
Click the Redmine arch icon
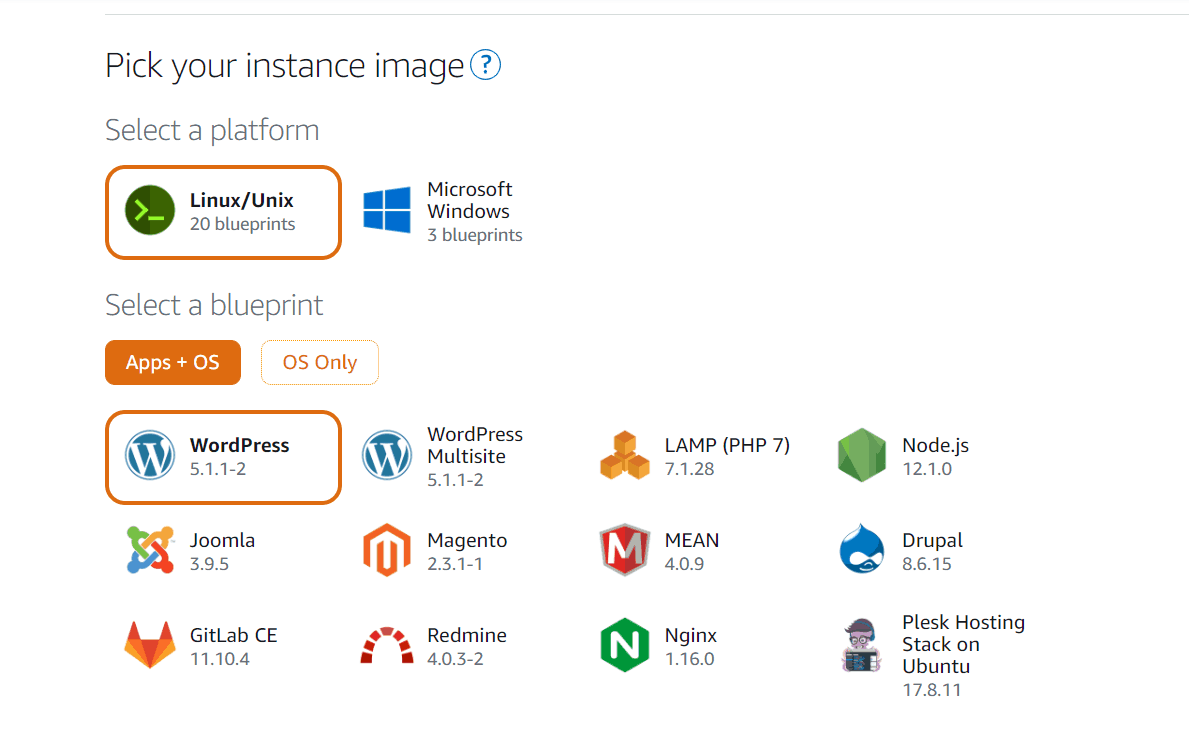(x=387, y=645)
